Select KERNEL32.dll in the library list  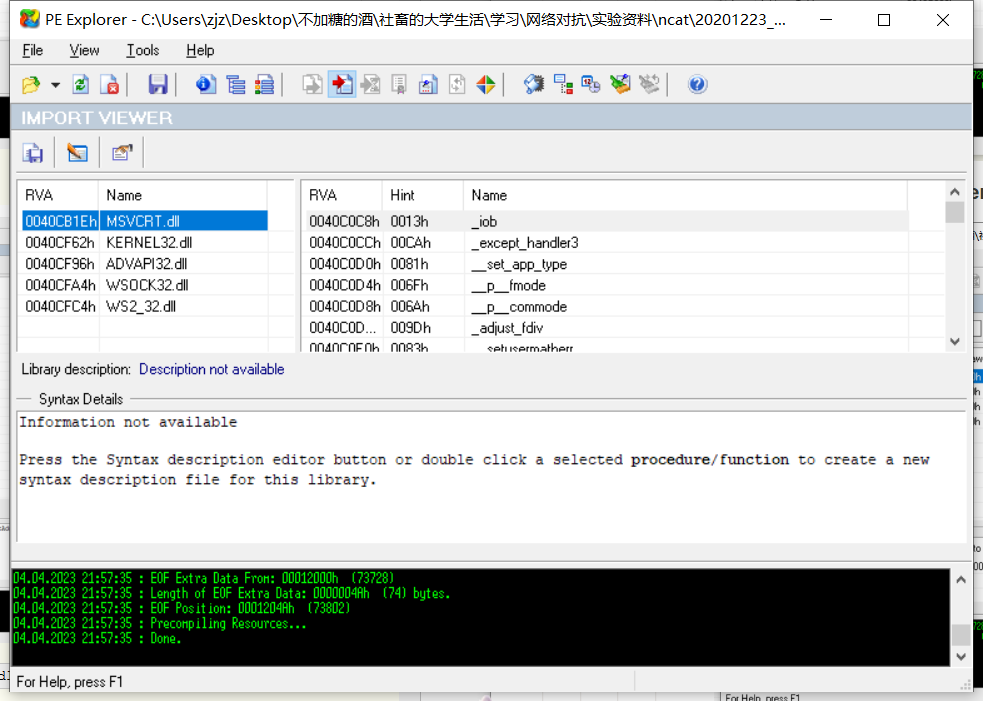[145, 243]
